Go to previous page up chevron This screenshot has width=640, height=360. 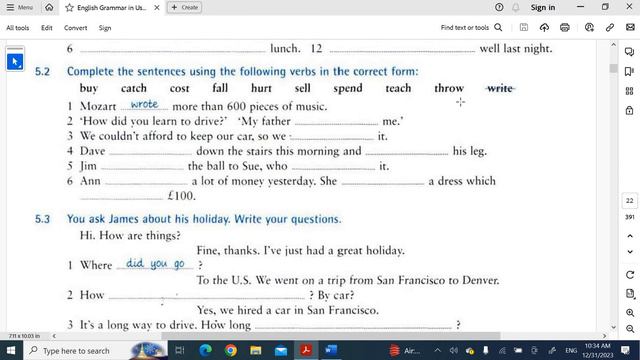point(630,236)
